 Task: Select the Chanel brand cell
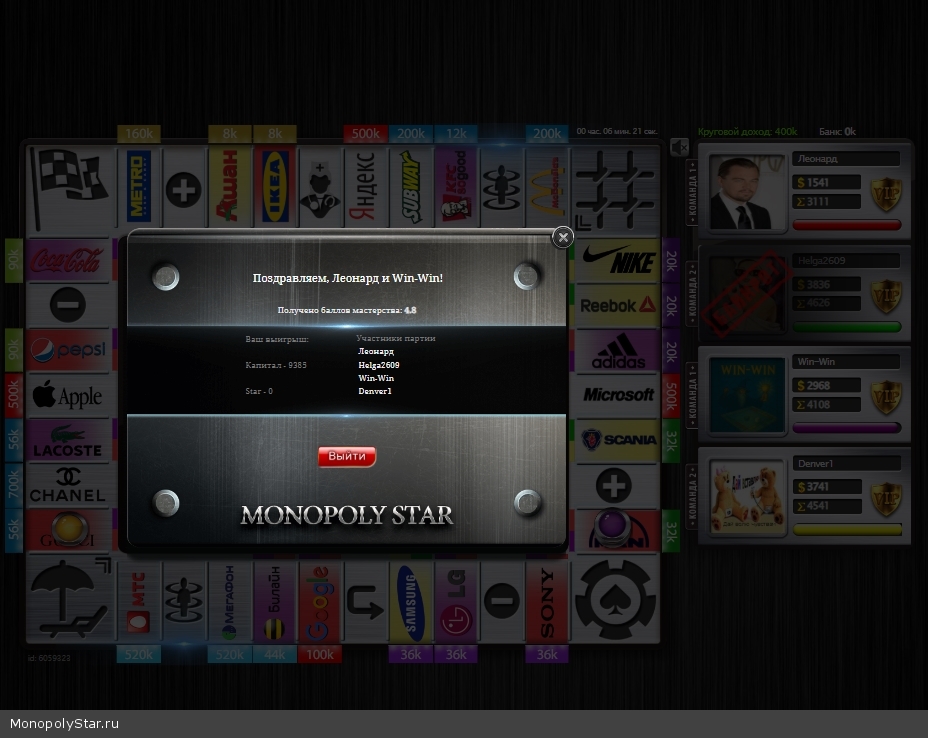coord(68,486)
